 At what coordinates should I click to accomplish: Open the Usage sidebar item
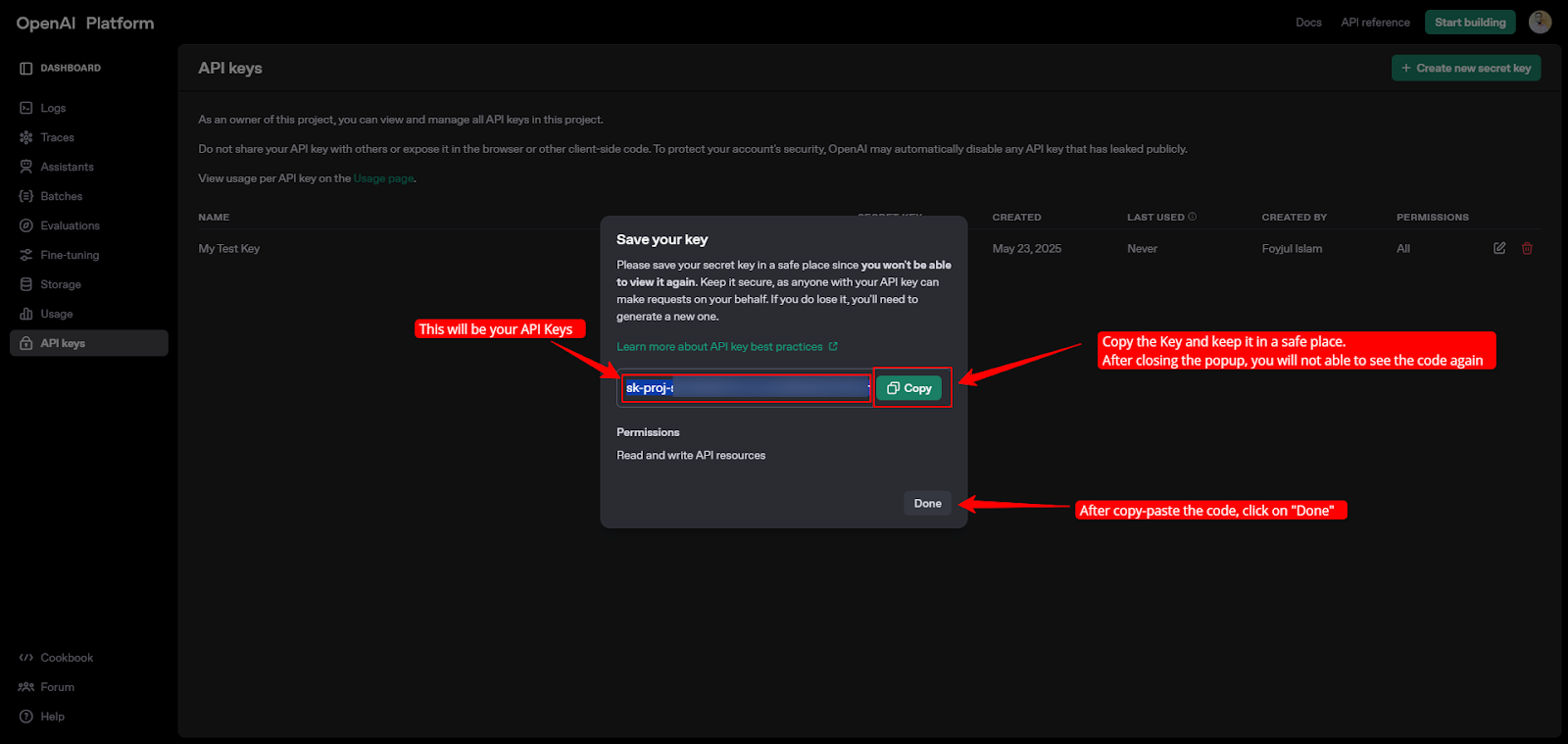pos(56,314)
